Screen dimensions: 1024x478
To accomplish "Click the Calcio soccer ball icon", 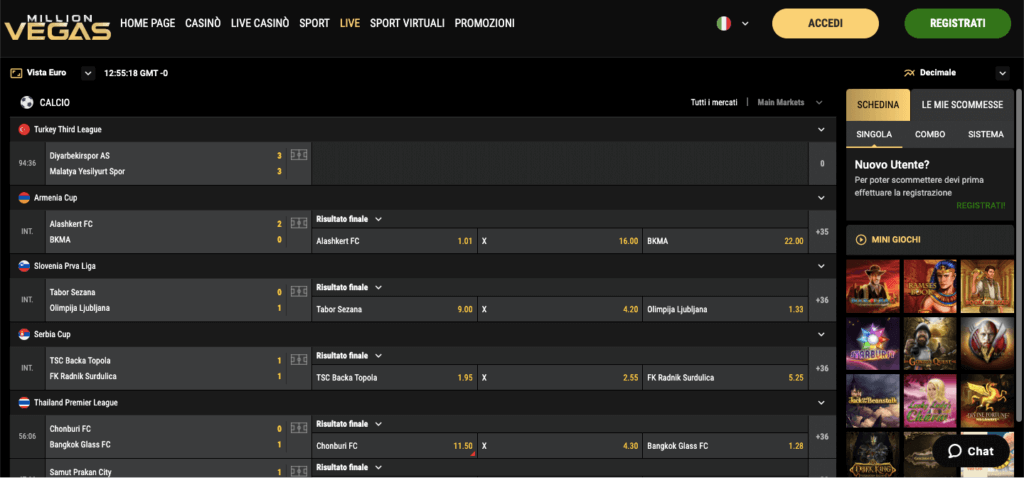I will tap(27, 103).
